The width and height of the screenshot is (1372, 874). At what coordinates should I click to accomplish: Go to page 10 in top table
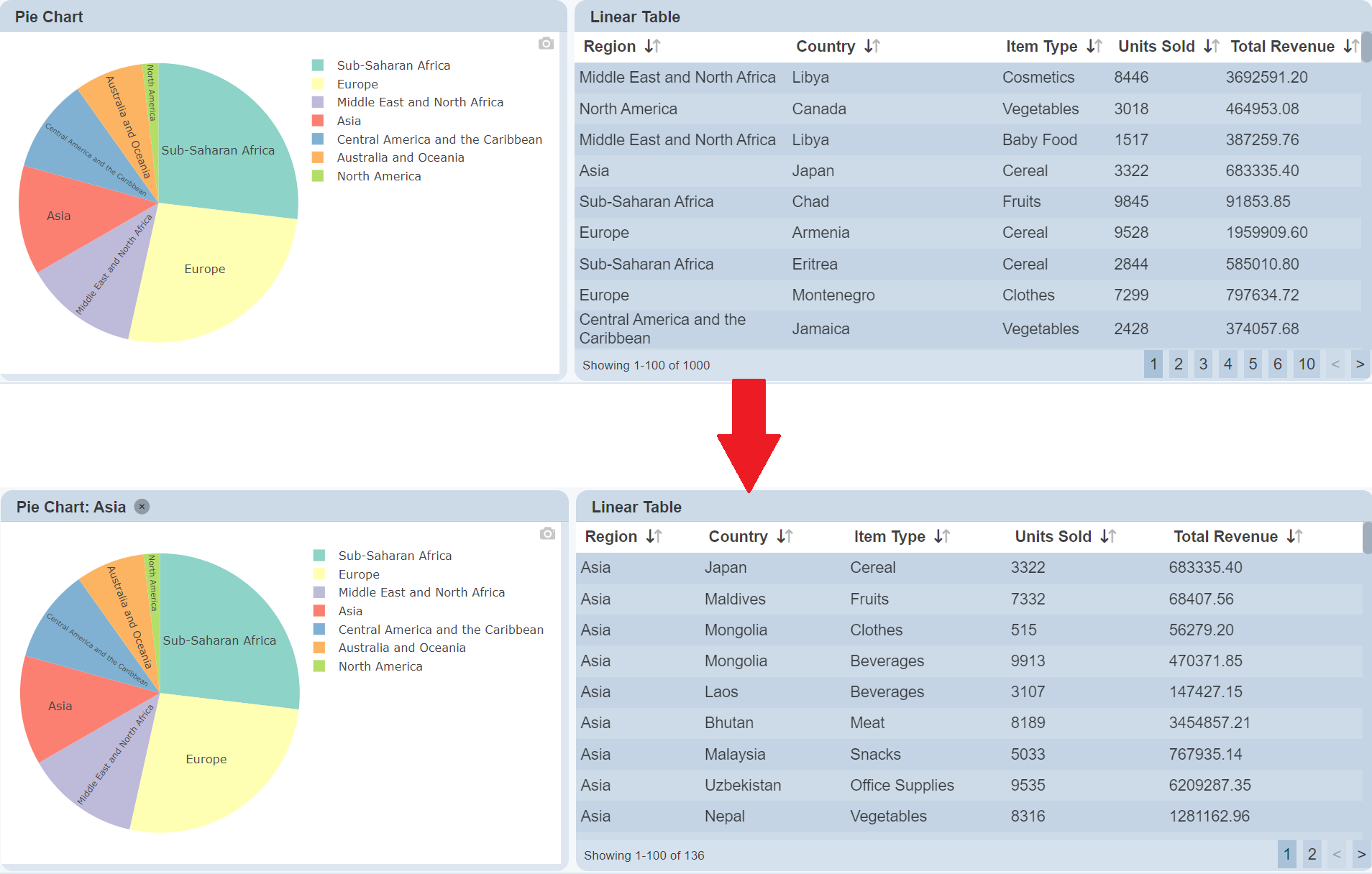click(x=1307, y=364)
